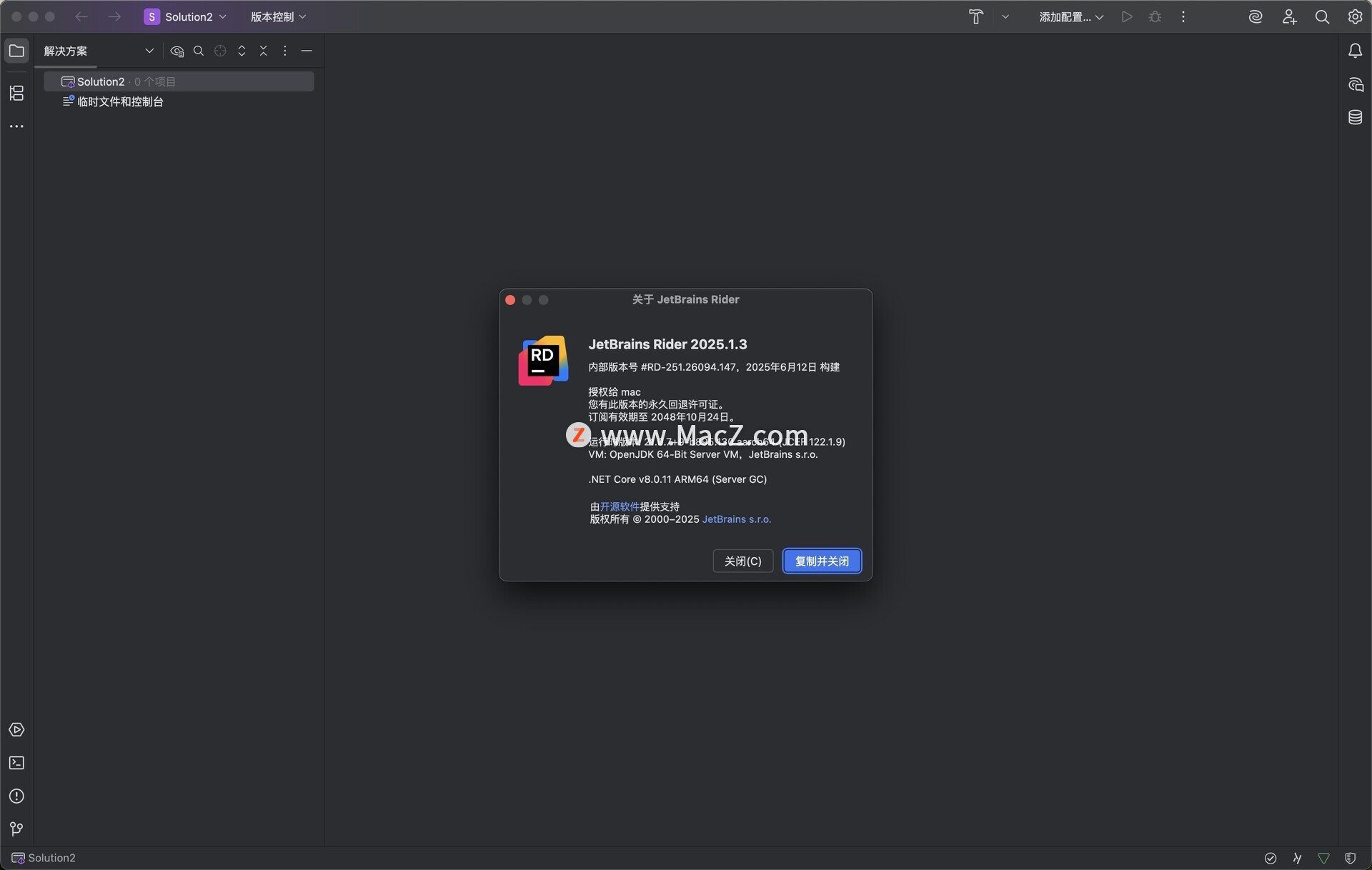Show more tool windows ellipsis
Image resolution: width=1372 pixels, height=870 pixels.
coord(16,126)
